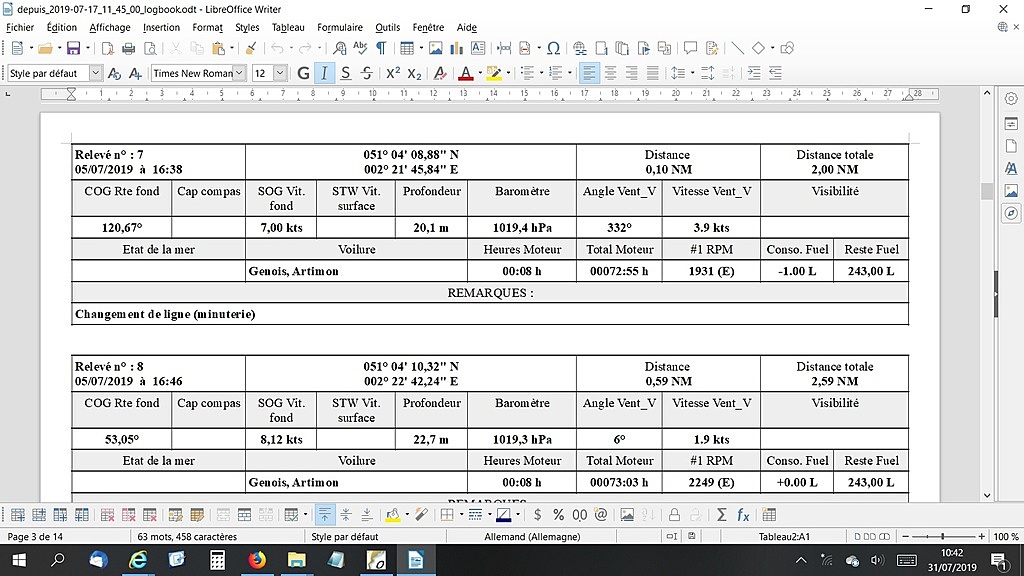Open the Fichier menu

coord(20,27)
